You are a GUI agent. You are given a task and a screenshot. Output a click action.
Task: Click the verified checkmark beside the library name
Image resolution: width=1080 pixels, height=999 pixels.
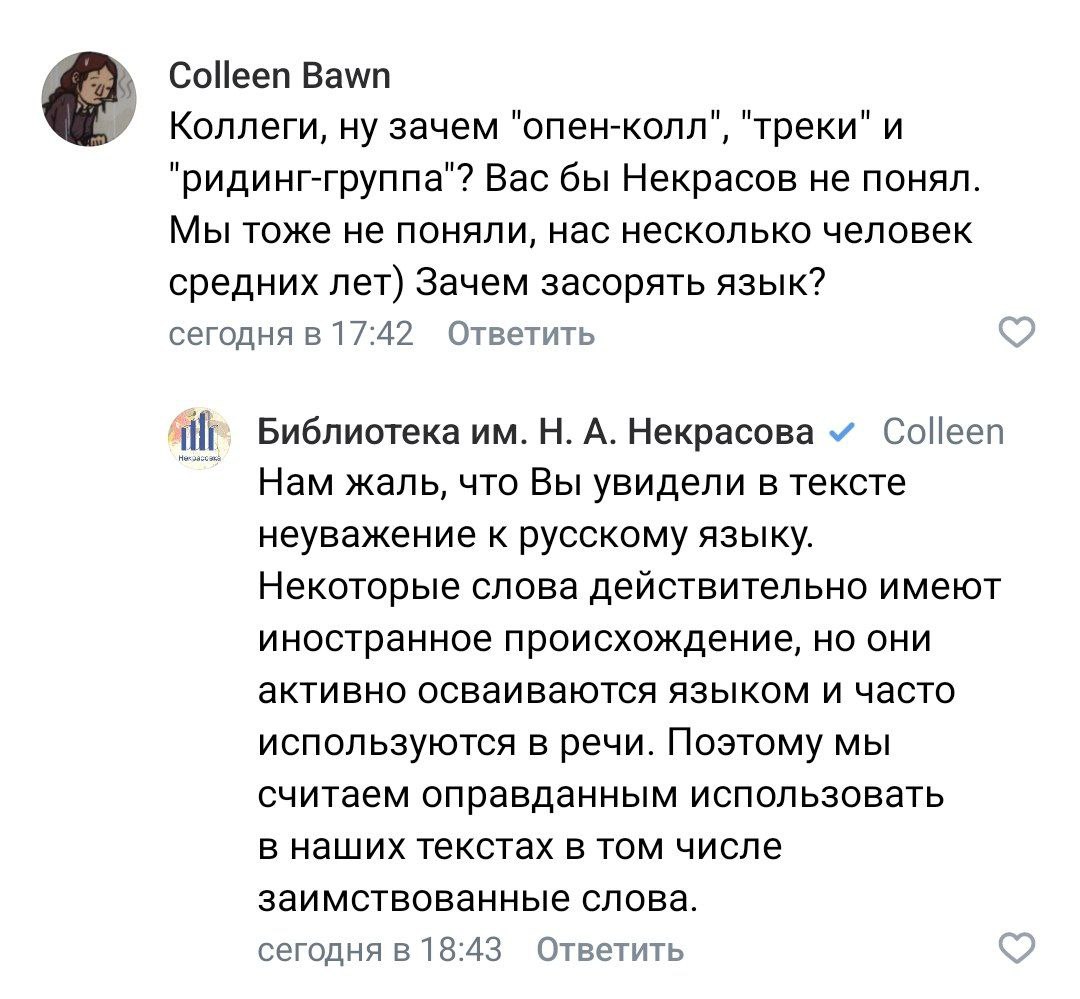[842, 432]
